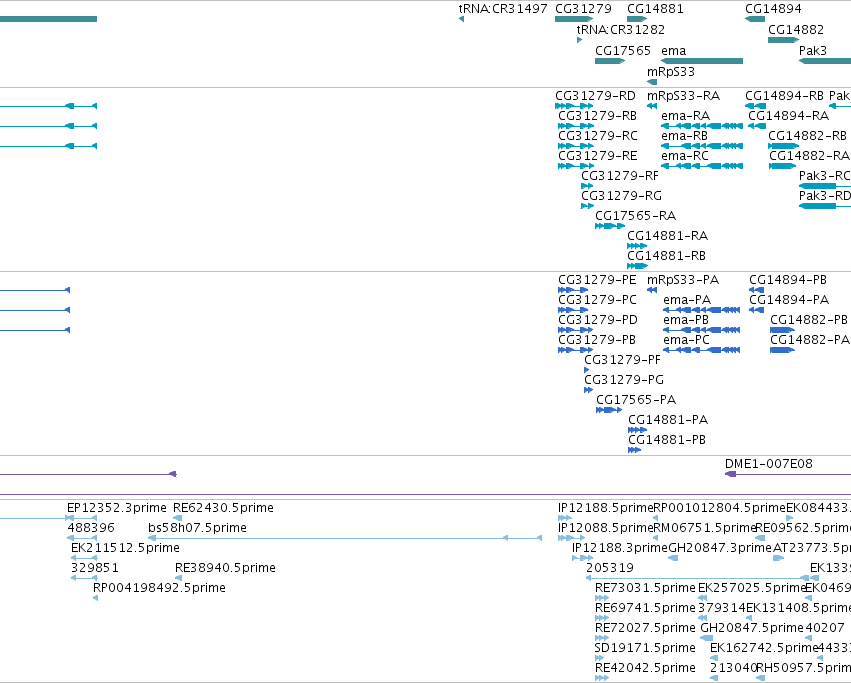Click transcript CG14881-RB

pyautogui.click(x=666, y=257)
